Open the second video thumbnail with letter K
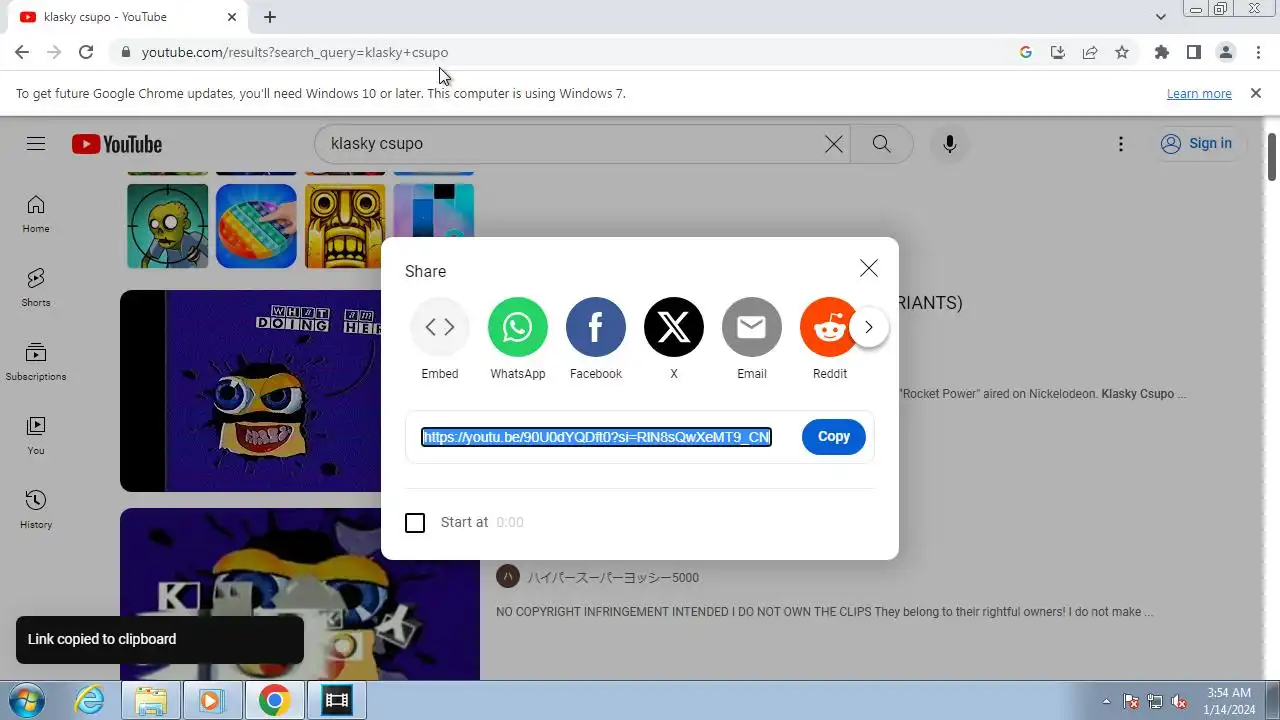 300,594
